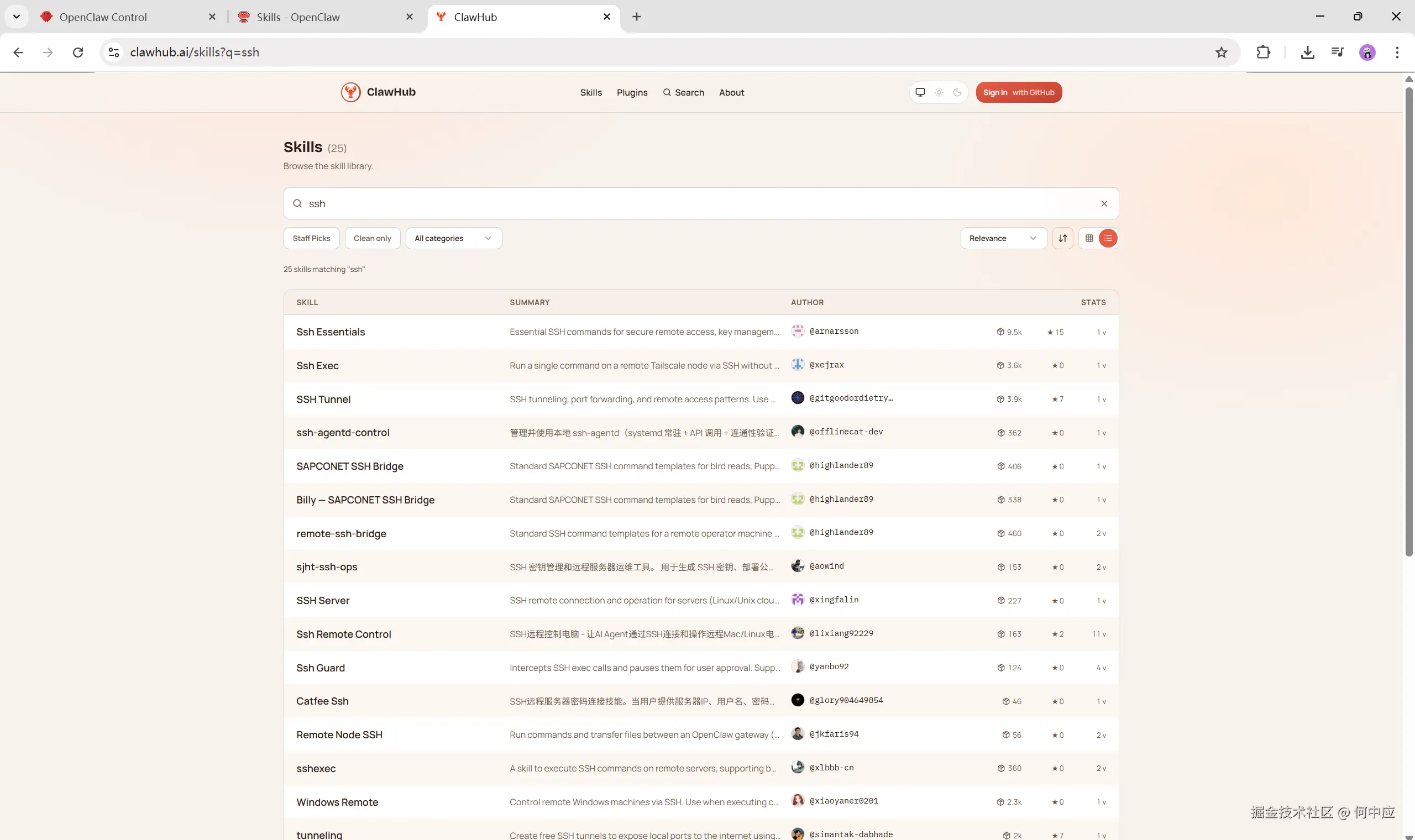Open the Ssh Essentials skill
The height and width of the screenshot is (840, 1415).
click(331, 332)
